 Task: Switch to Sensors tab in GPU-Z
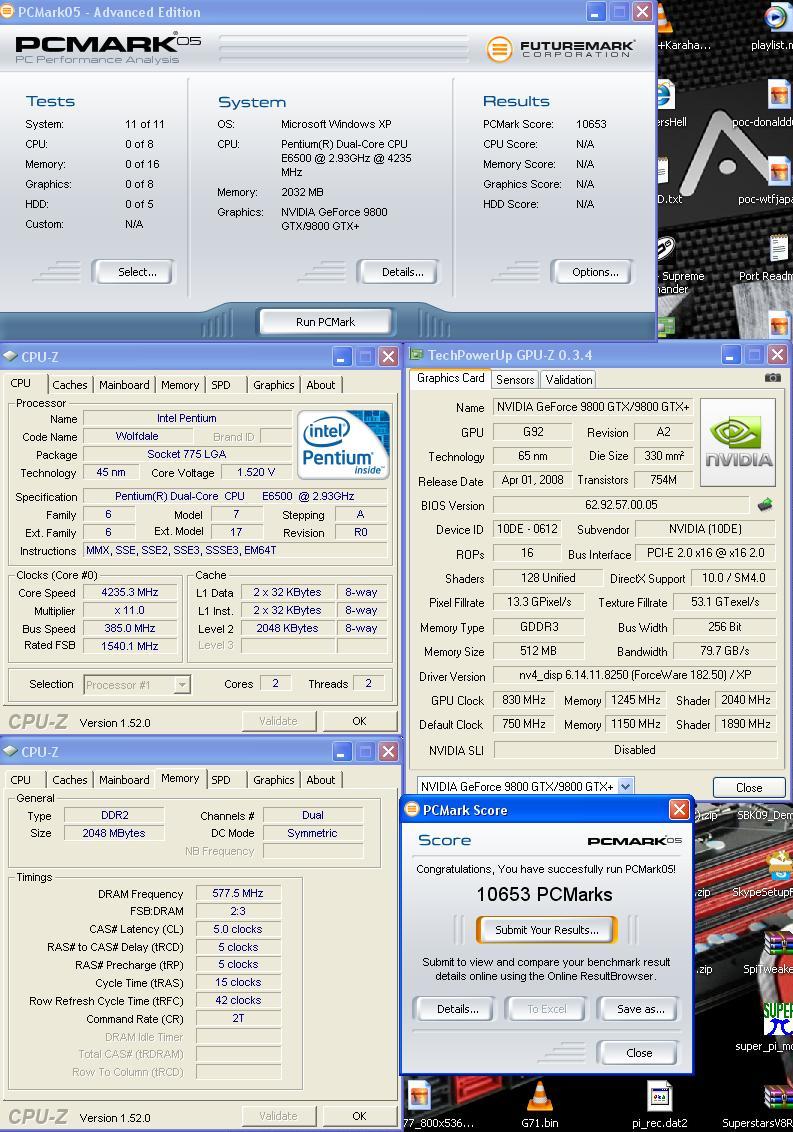coord(515,379)
